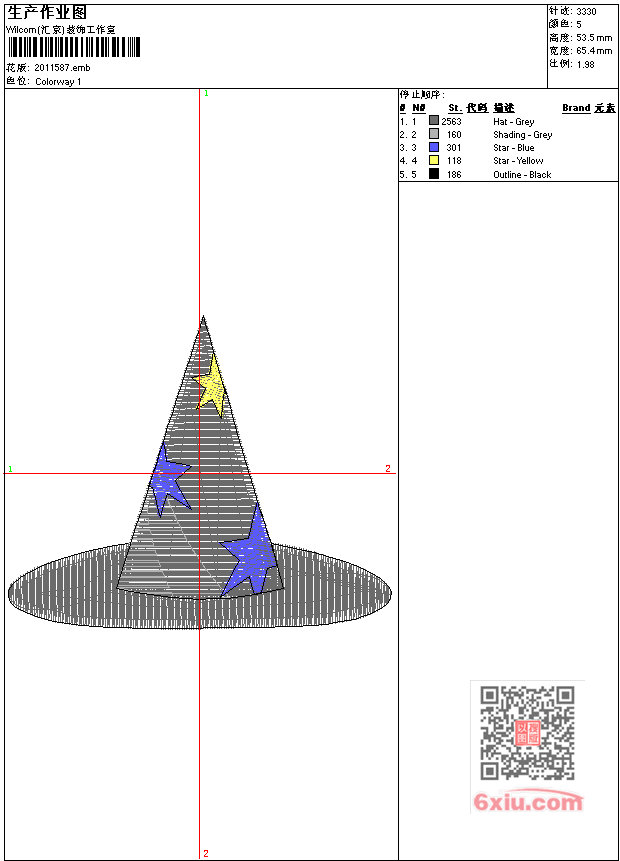
Task: Click the large blue star near the brim
Action: click(x=251, y=553)
